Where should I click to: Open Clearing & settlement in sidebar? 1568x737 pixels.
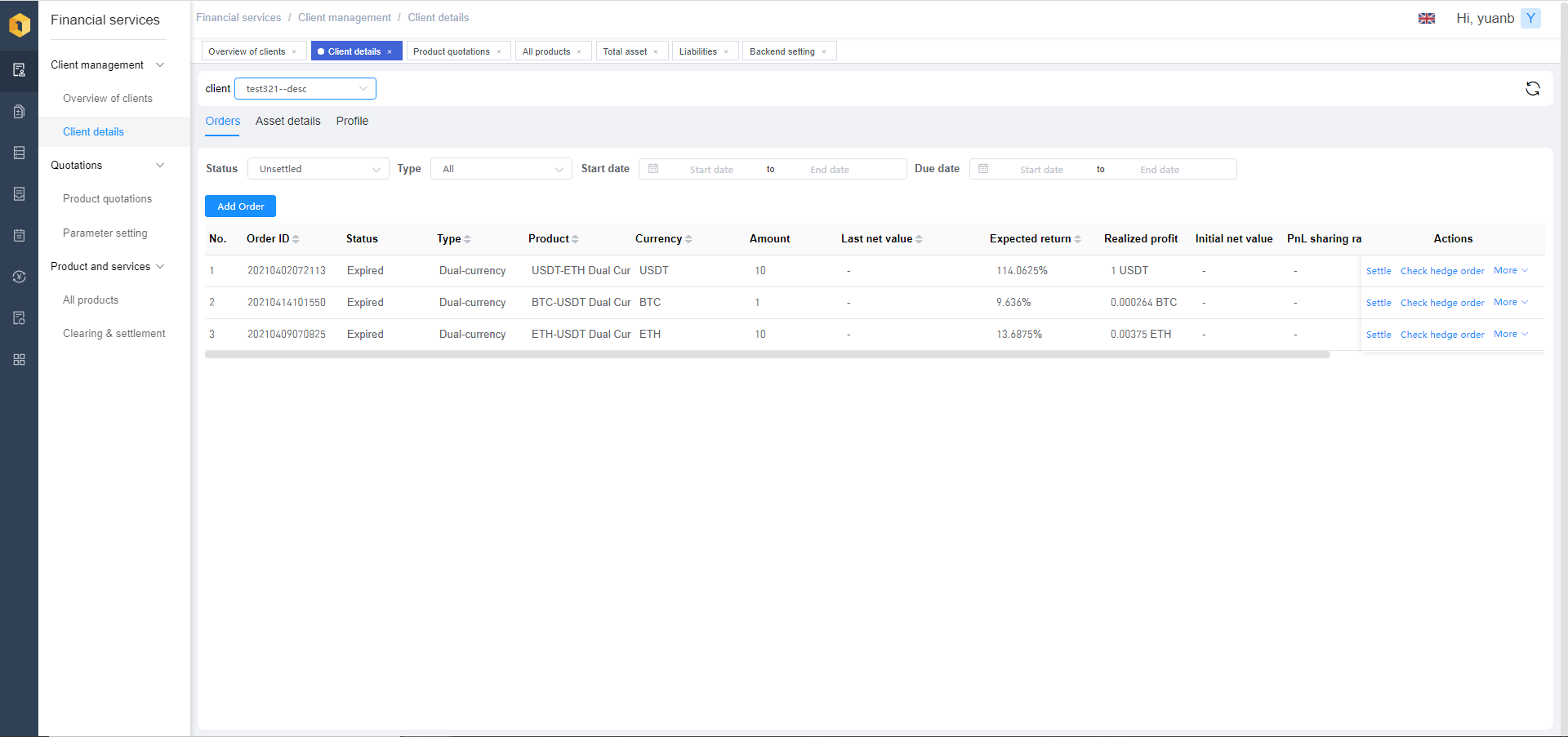click(x=114, y=333)
